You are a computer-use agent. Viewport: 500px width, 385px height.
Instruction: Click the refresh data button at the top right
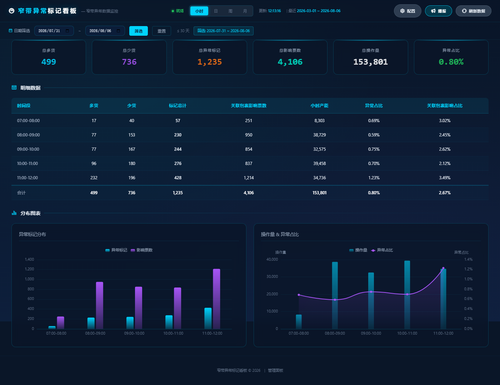click(x=473, y=11)
